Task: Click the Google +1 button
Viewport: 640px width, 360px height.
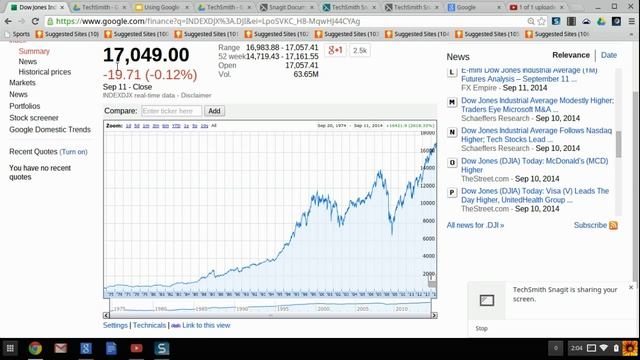Action: pyautogui.click(x=335, y=50)
